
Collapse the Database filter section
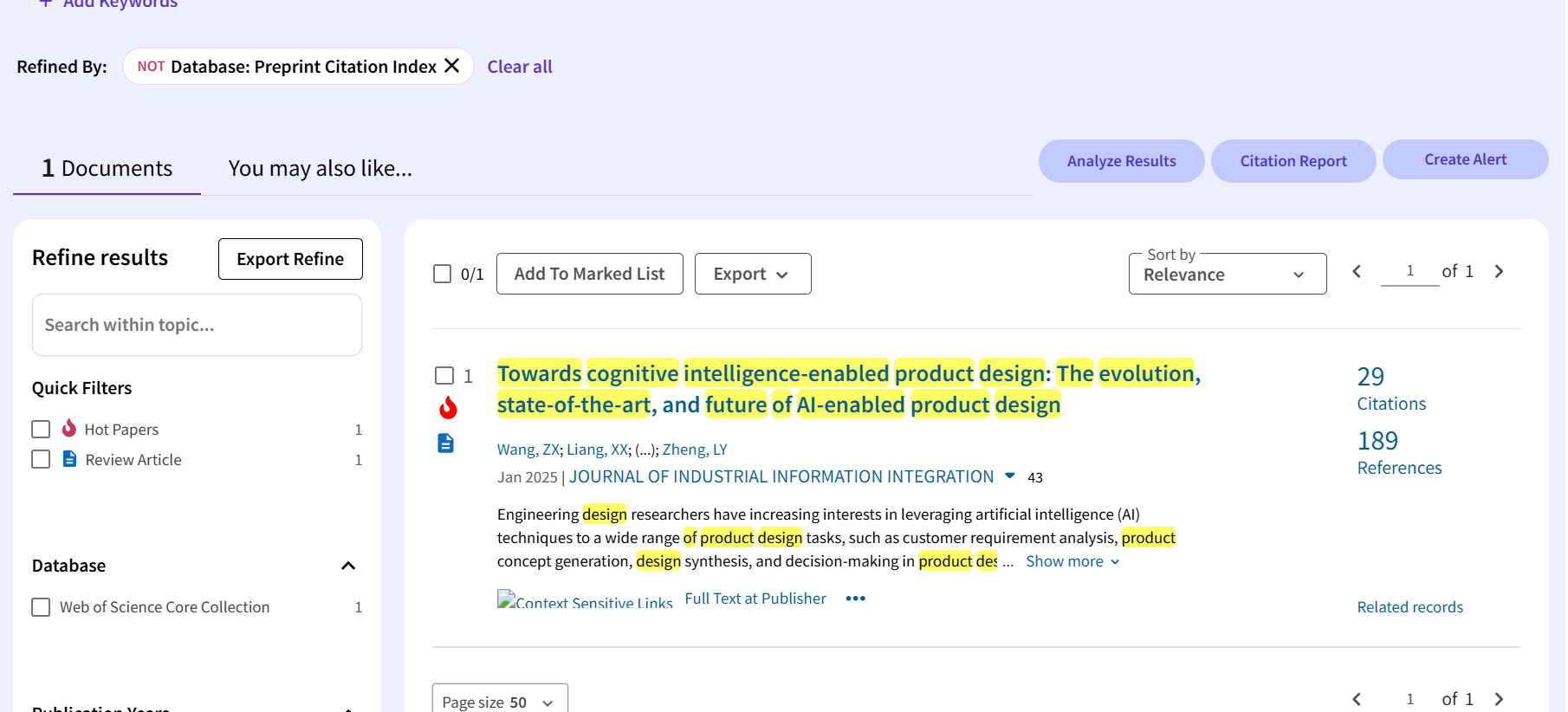click(348, 566)
